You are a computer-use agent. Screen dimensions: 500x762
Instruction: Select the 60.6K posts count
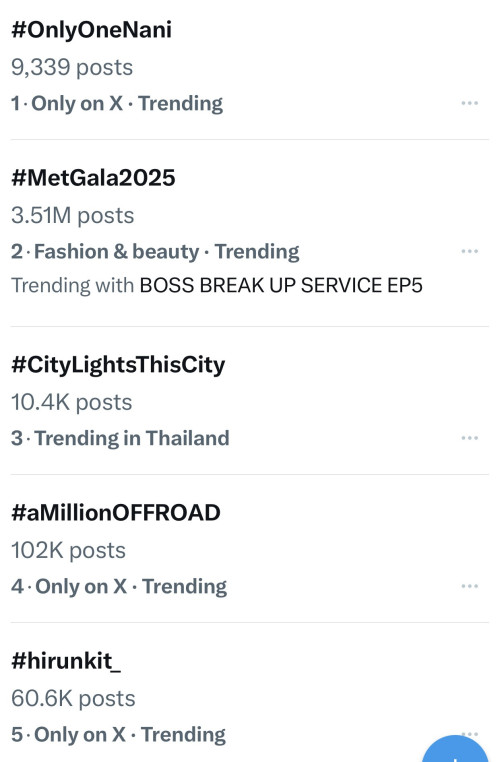(73, 698)
